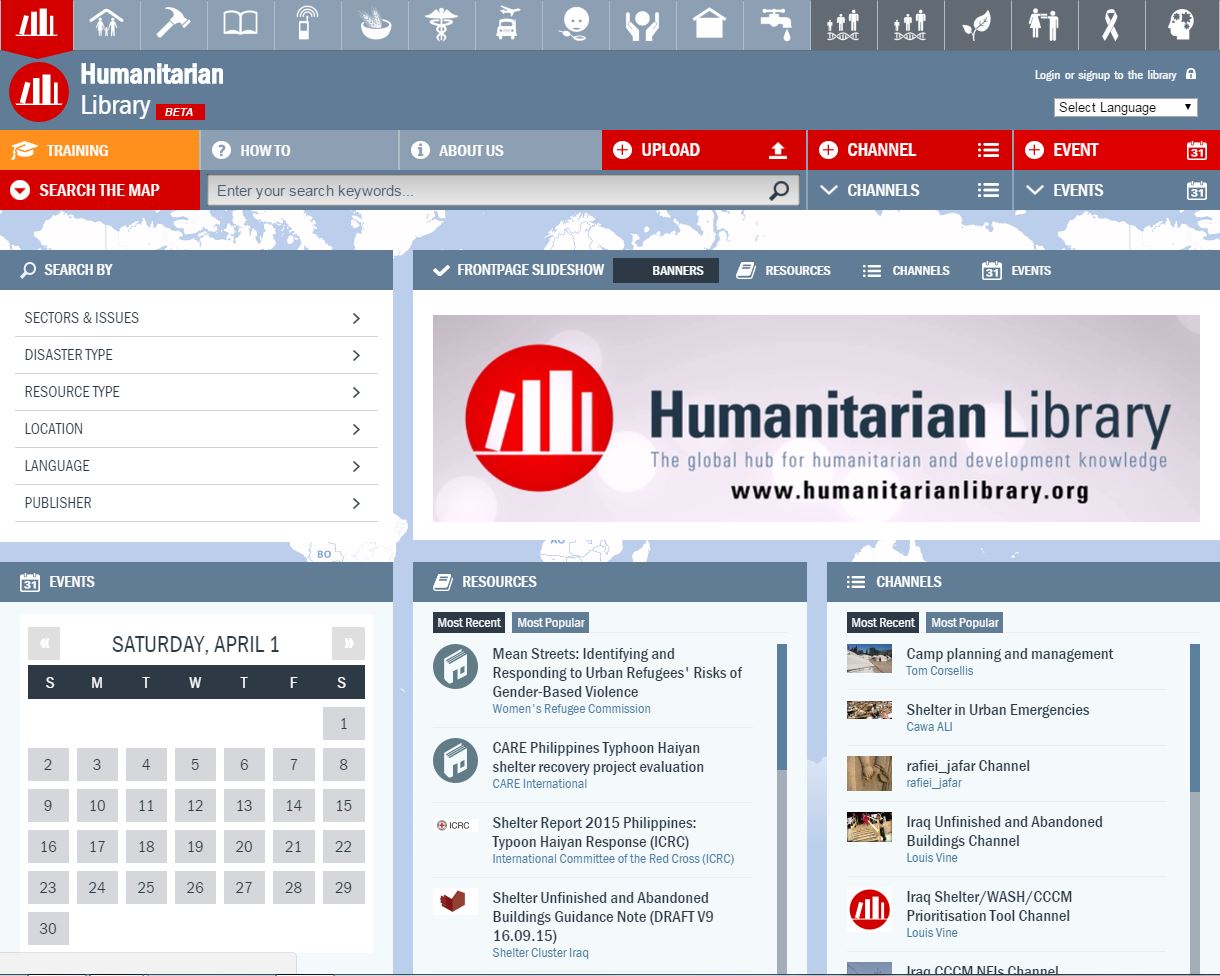Select the open book education icon
Screen dimensions: 1220x976
[x=240, y=24]
